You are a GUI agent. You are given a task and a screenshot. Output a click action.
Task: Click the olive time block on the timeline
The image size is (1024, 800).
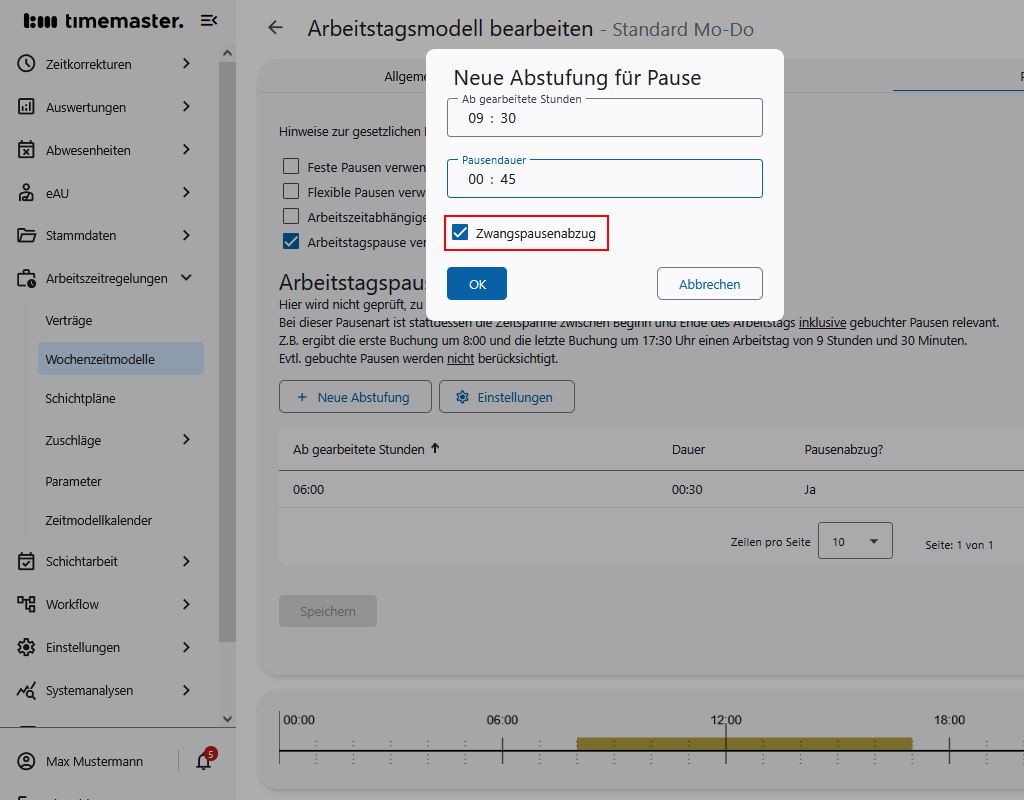pyautogui.click(x=744, y=743)
